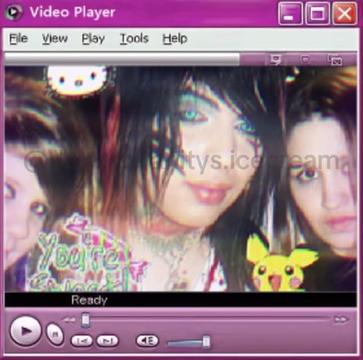363x360 pixels.
Task: Mute audio with the speaker button
Action: tap(147, 341)
